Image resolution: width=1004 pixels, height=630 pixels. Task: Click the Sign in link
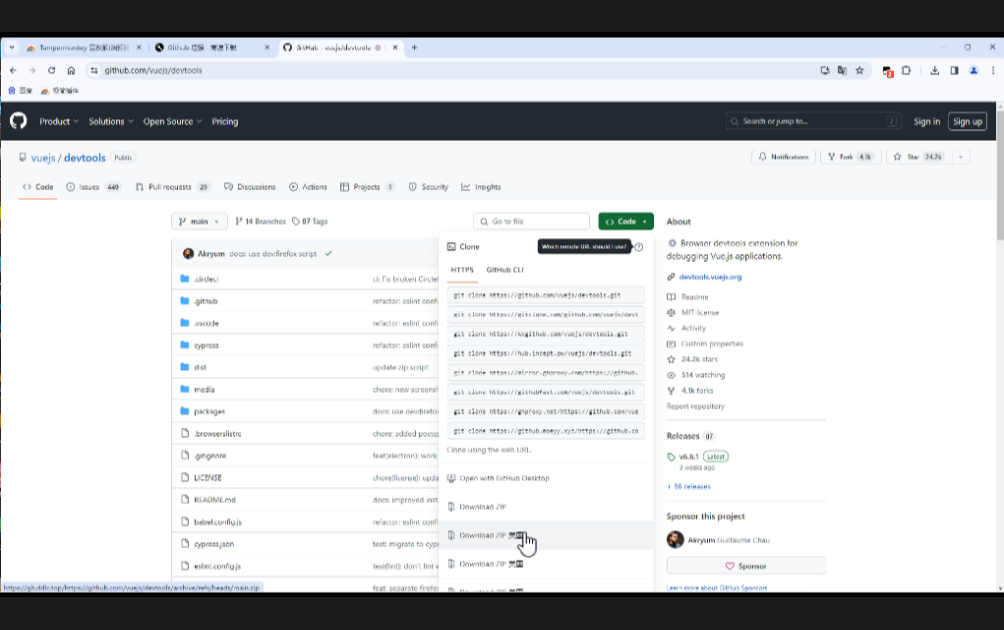point(927,121)
